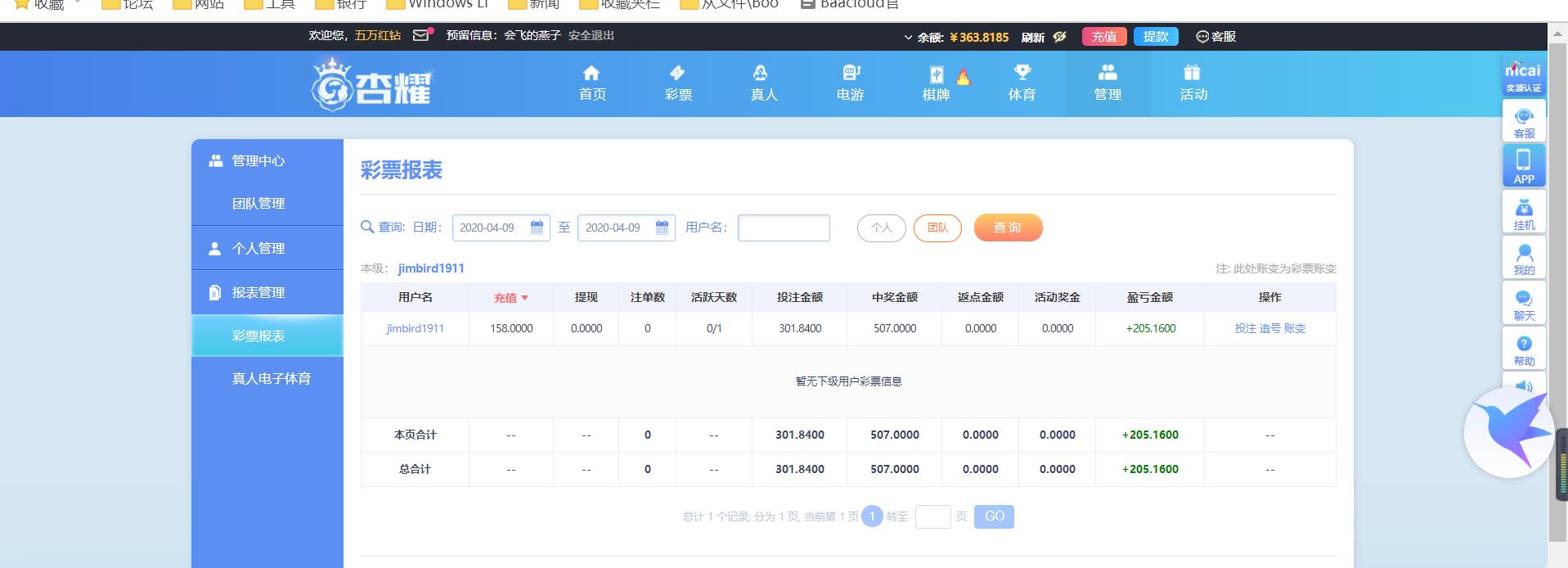
Task: Select 团队管理 in the sidebar
Action: (258, 203)
